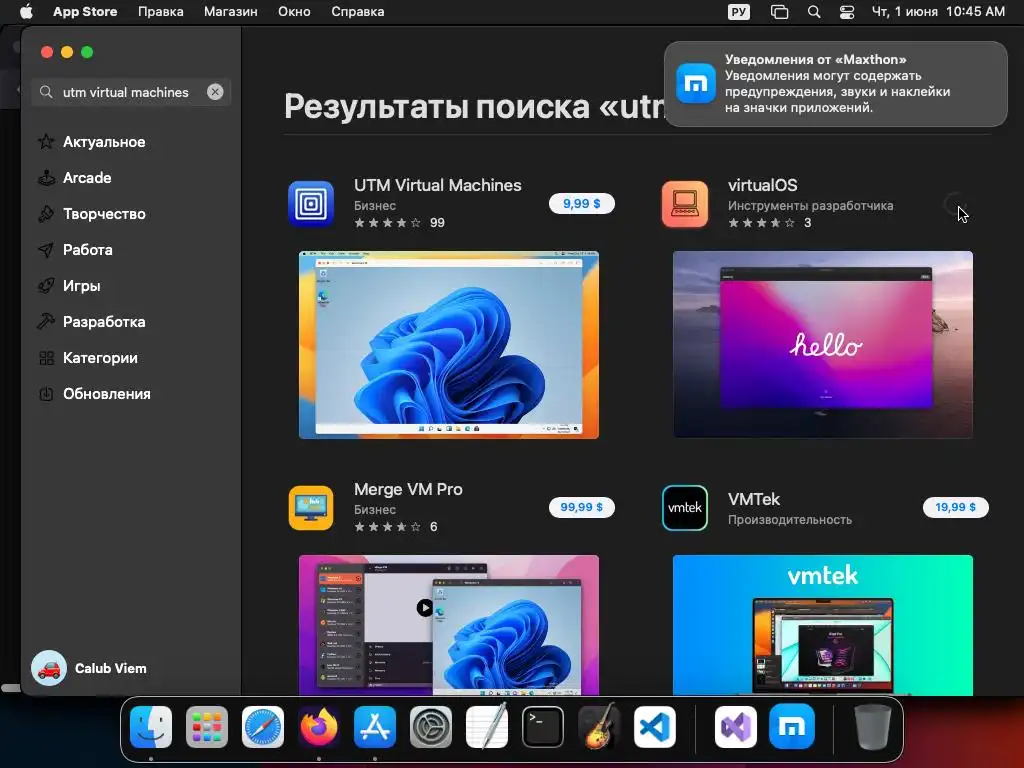Screen dimensions: 1024x768
Task: Clear the search field text
Action: tap(215, 92)
